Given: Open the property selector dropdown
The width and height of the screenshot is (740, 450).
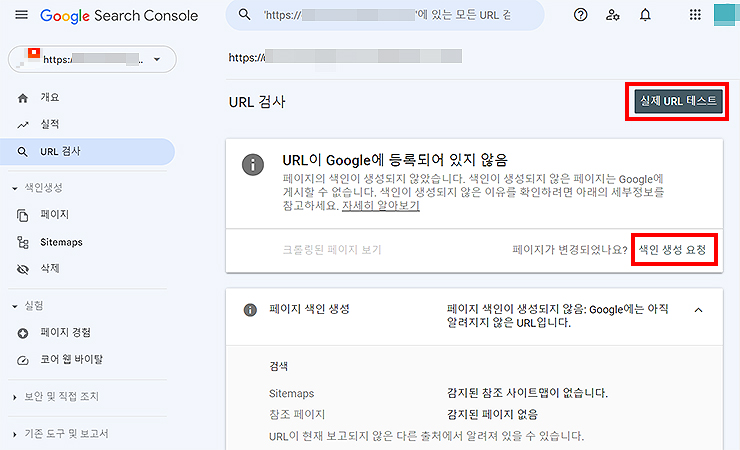Looking at the screenshot, I should point(92,59).
